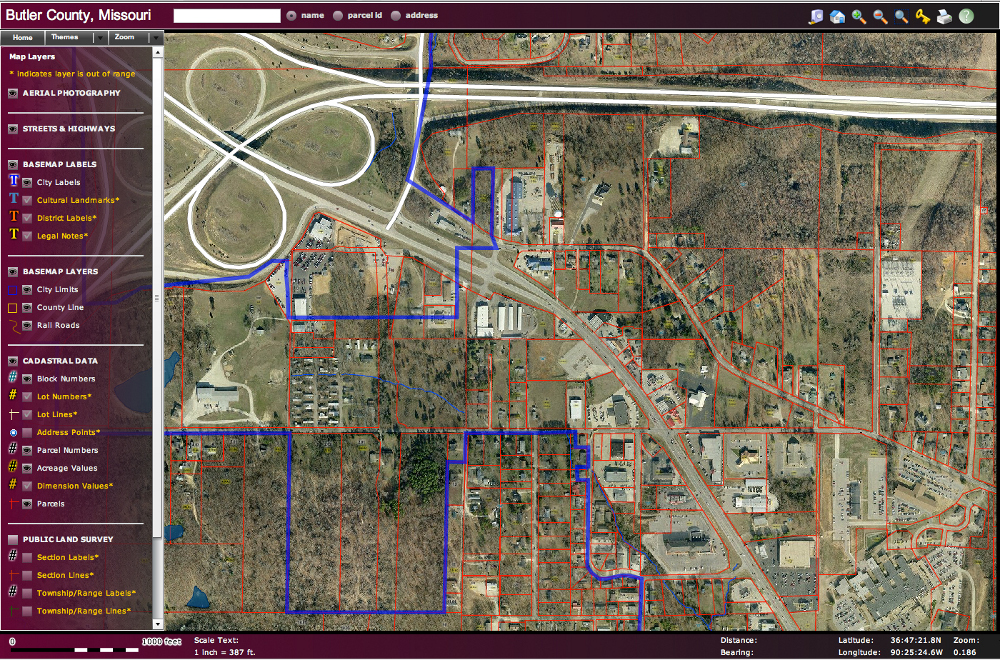Click the Butler County, Missouri title
This screenshot has height=660, width=1000.
click(78, 15)
